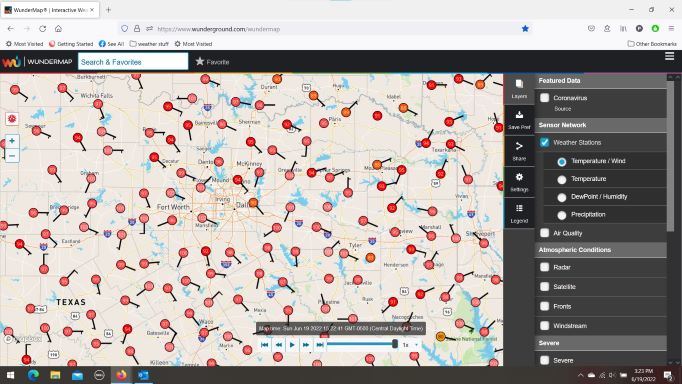Click the taskbar clock showing 3:23 PM
682x384 pixels.
[643, 375]
